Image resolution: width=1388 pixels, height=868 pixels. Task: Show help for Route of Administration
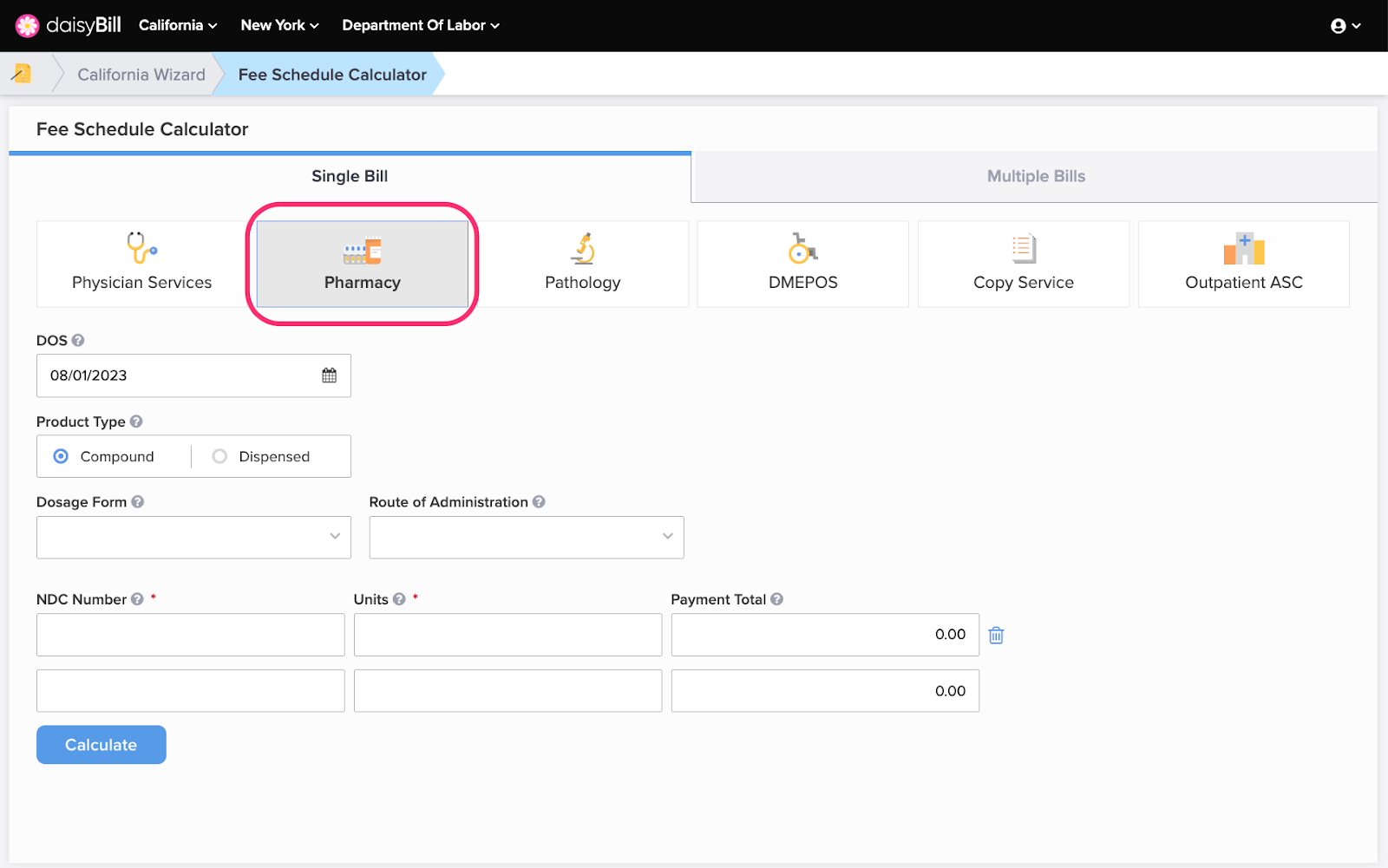click(539, 502)
